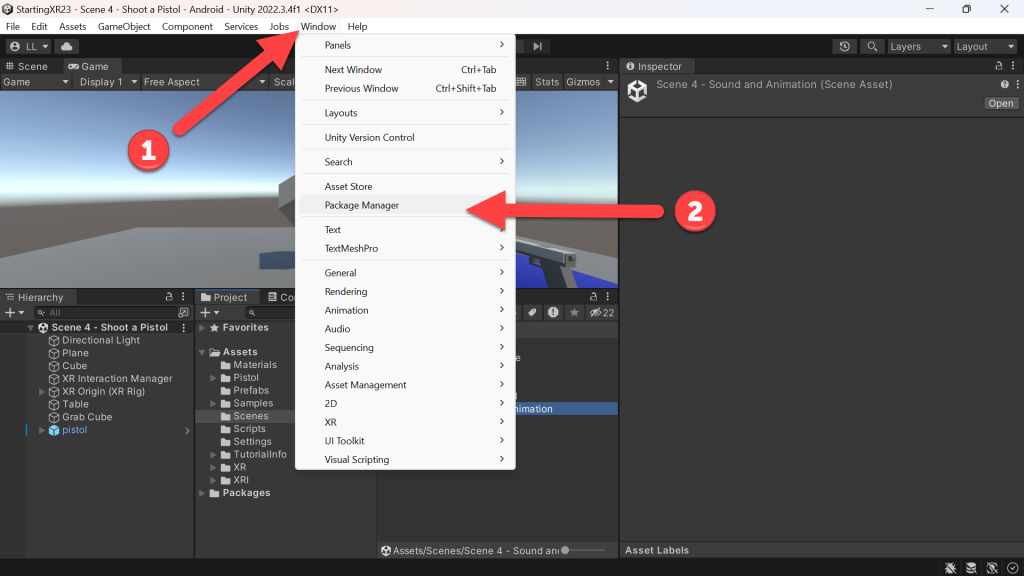Open the LL account dropdown

click(x=28, y=46)
